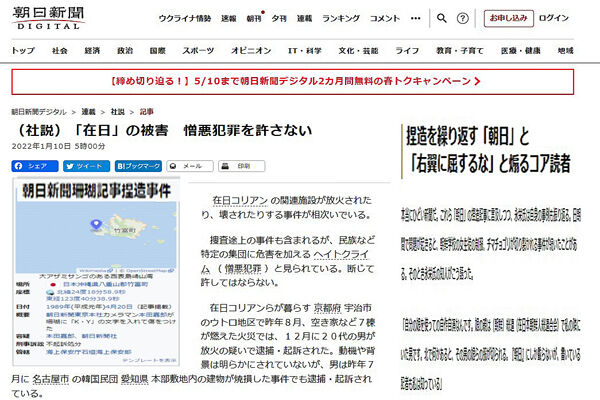Image resolution: width=600 pixels, height=400 pixels.
Task: Click 宇治市 link in article
Action: coord(358,308)
